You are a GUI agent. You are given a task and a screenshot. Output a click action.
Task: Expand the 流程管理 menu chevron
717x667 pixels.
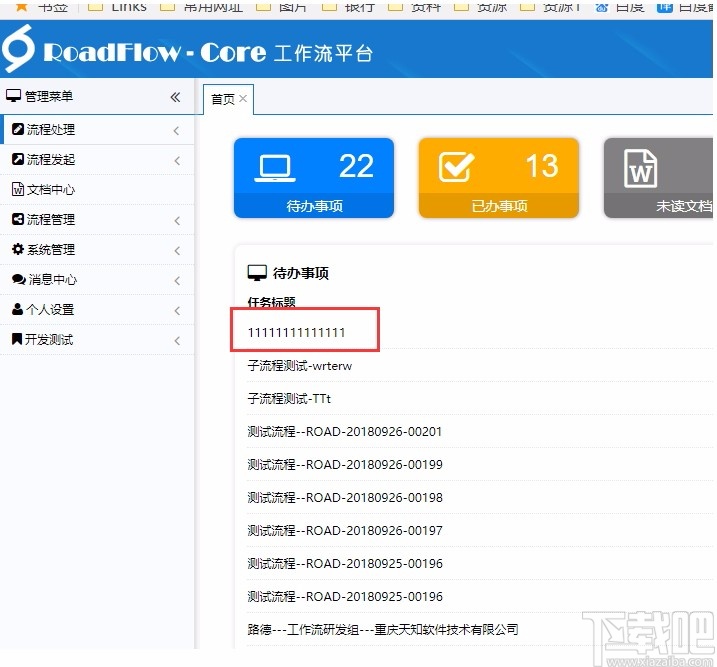click(177, 221)
